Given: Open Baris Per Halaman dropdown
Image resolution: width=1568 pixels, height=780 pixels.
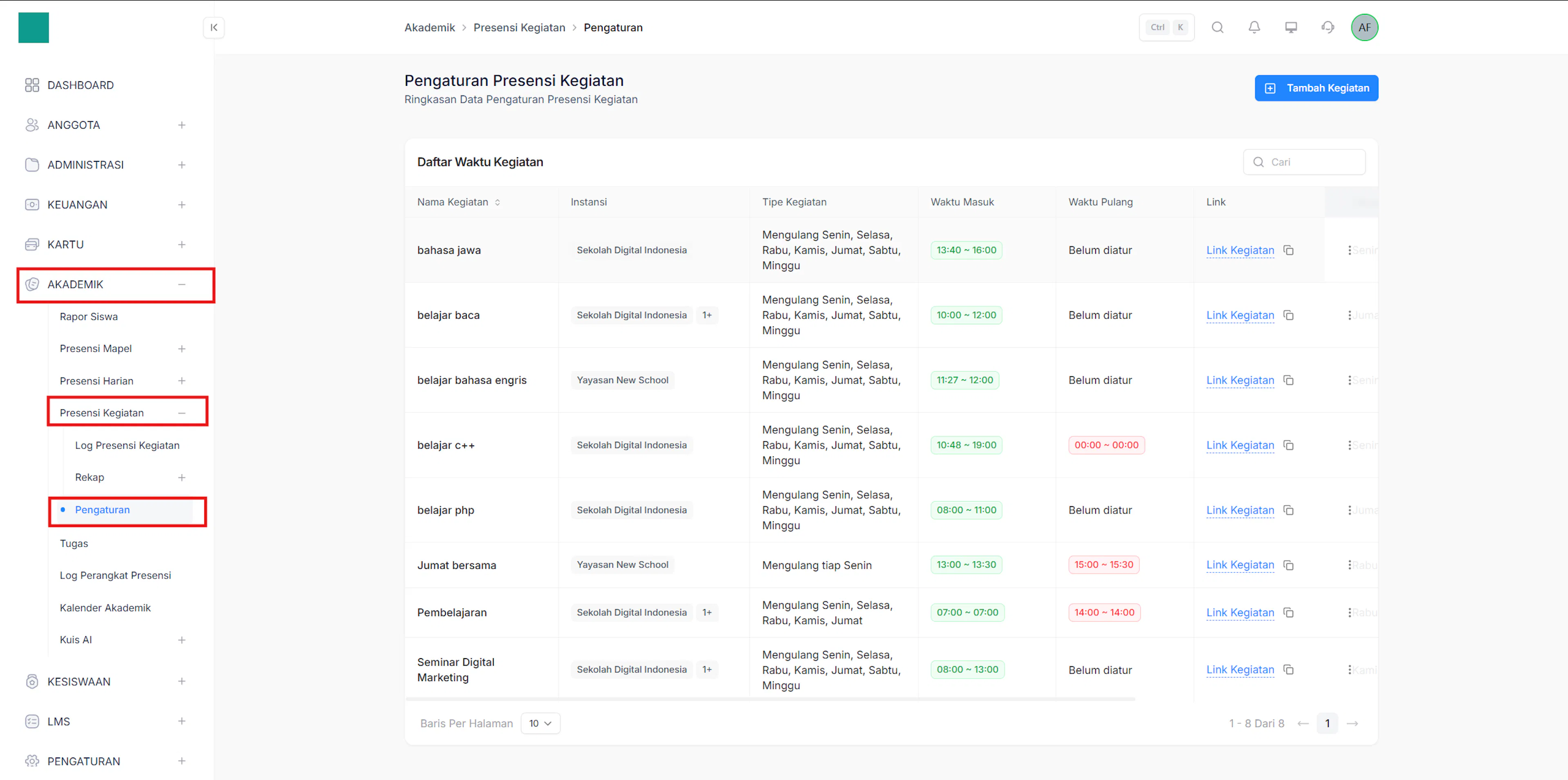Looking at the screenshot, I should click(x=540, y=723).
